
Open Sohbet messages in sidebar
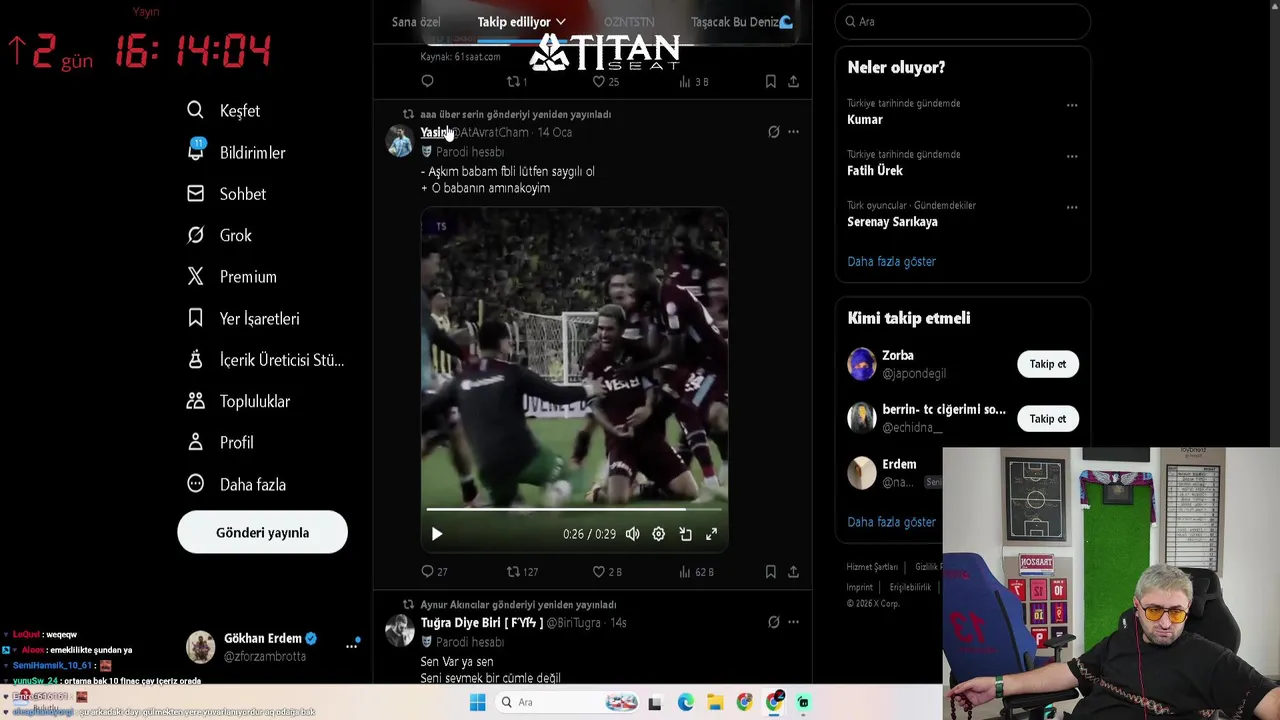coord(226,194)
